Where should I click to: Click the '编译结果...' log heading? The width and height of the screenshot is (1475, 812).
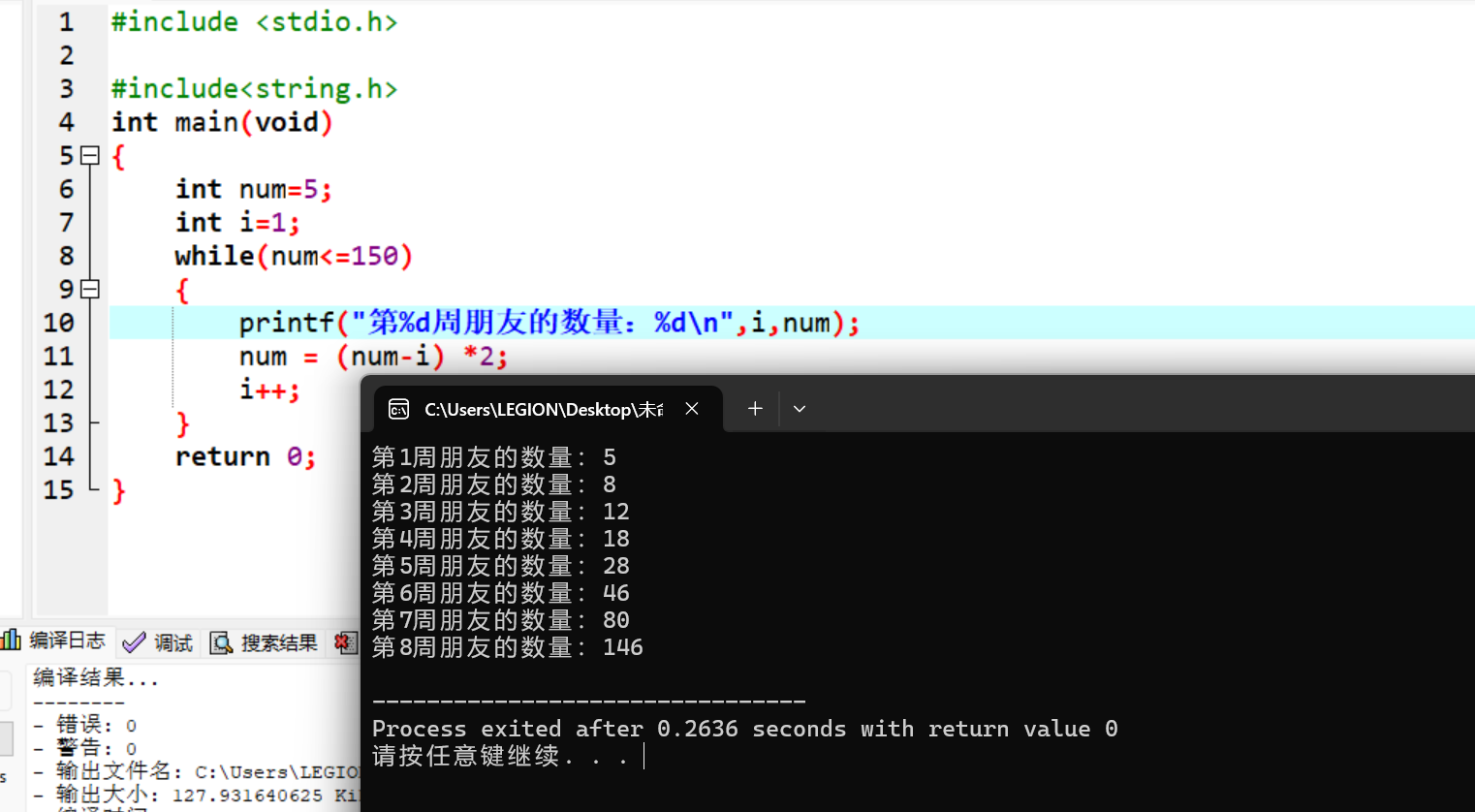(x=95, y=677)
